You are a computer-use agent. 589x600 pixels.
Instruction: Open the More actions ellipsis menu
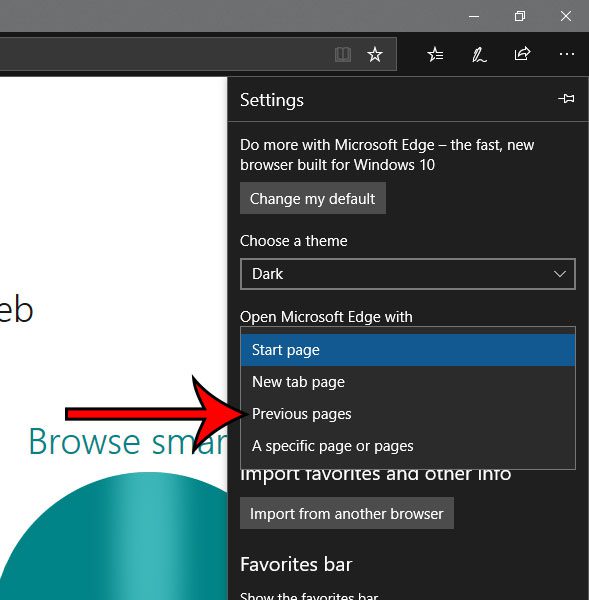click(x=566, y=54)
